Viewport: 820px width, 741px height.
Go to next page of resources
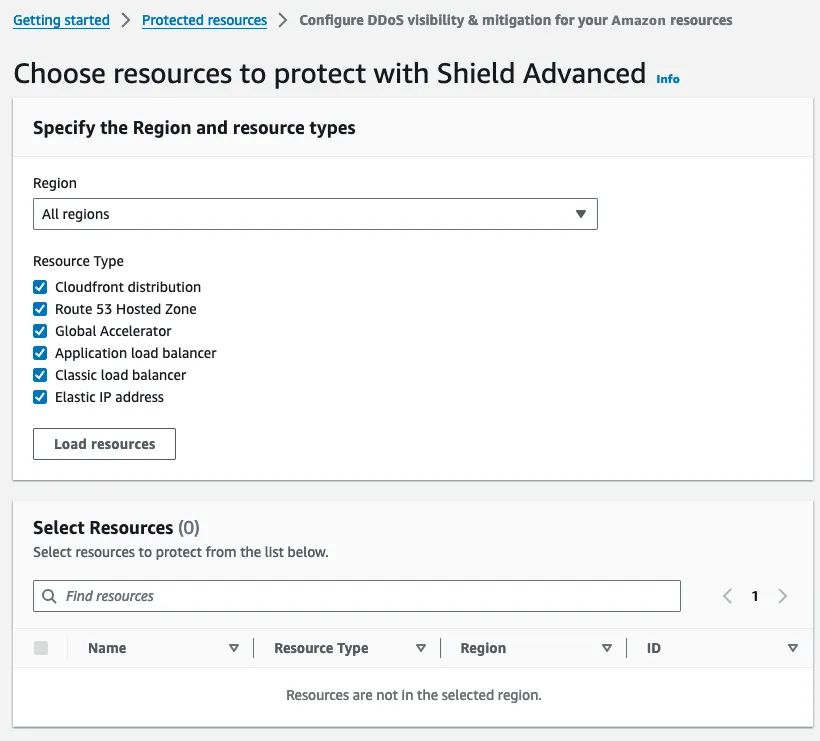tap(782, 596)
